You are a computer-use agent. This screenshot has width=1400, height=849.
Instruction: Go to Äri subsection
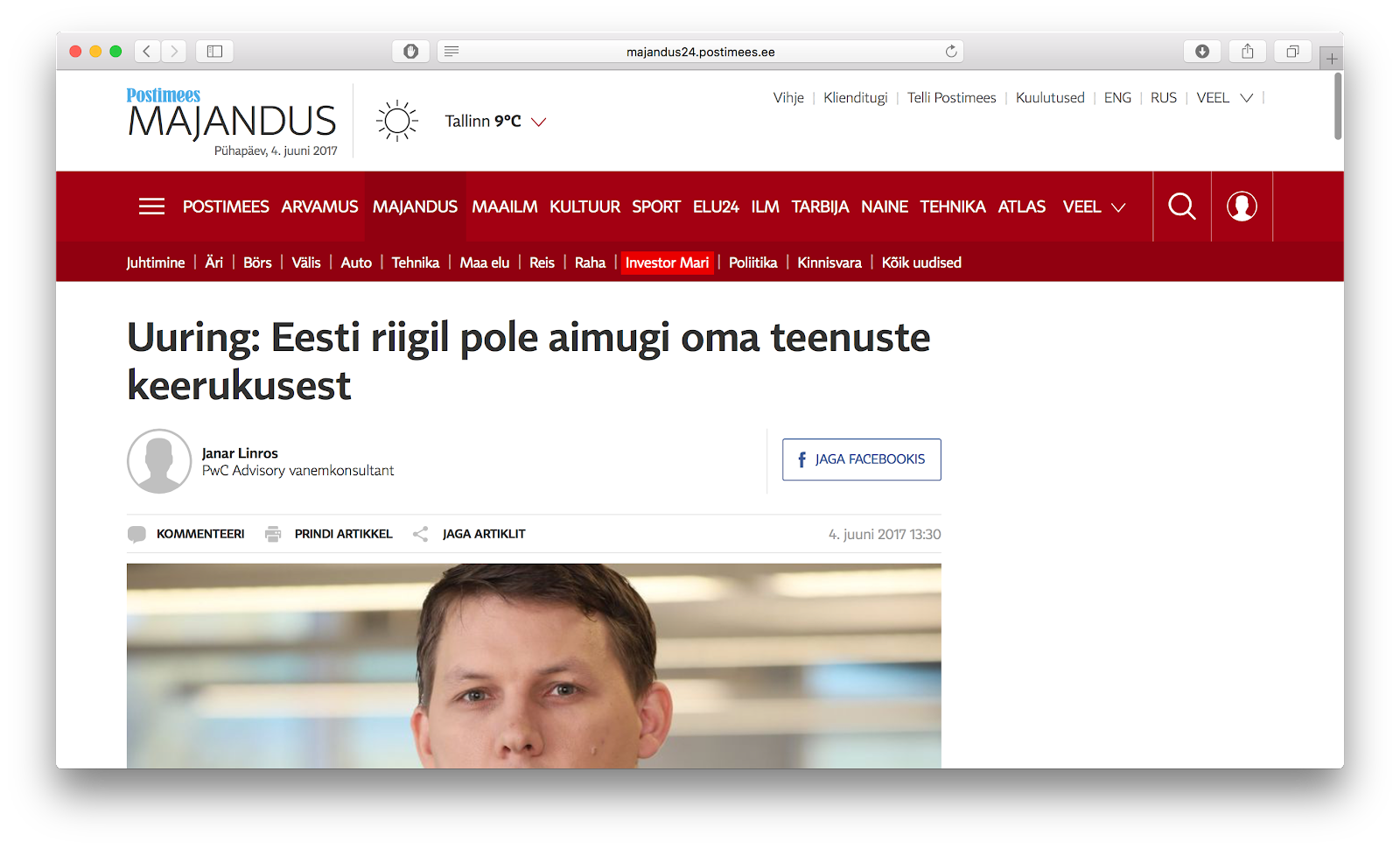214,263
